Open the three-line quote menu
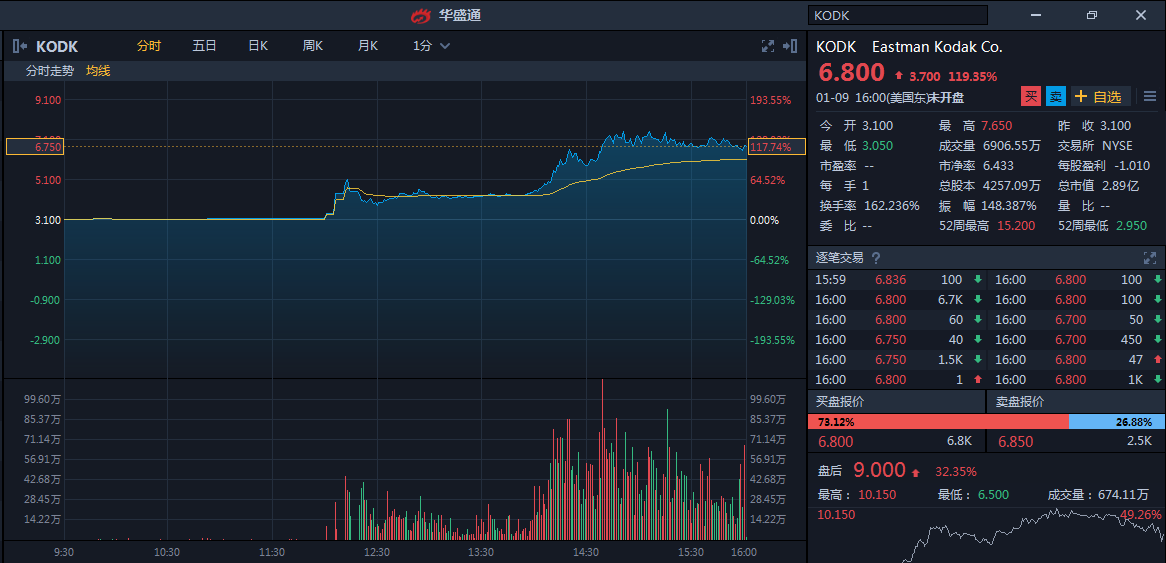 point(1150,97)
